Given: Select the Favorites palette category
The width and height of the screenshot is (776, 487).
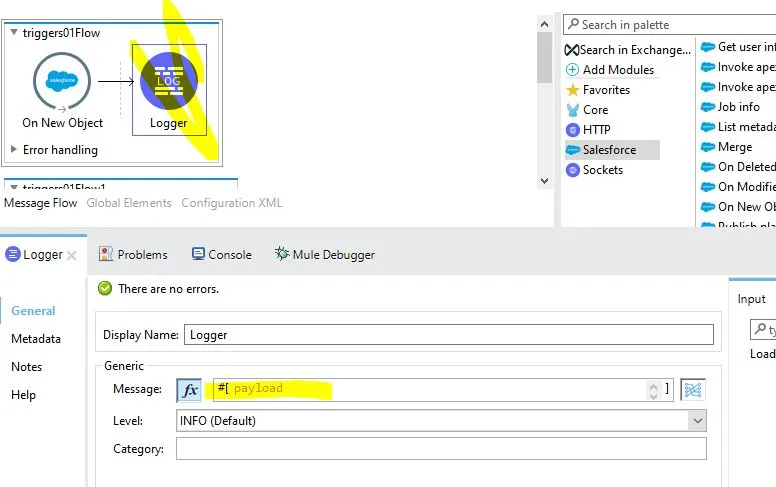Looking at the screenshot, I should click(x=598, y=90).
